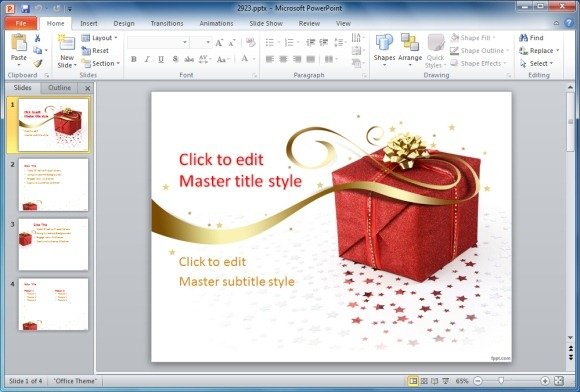Screen dimensions: 580x392
Task: Click the 65% zoom level
Action: (462, 381)
